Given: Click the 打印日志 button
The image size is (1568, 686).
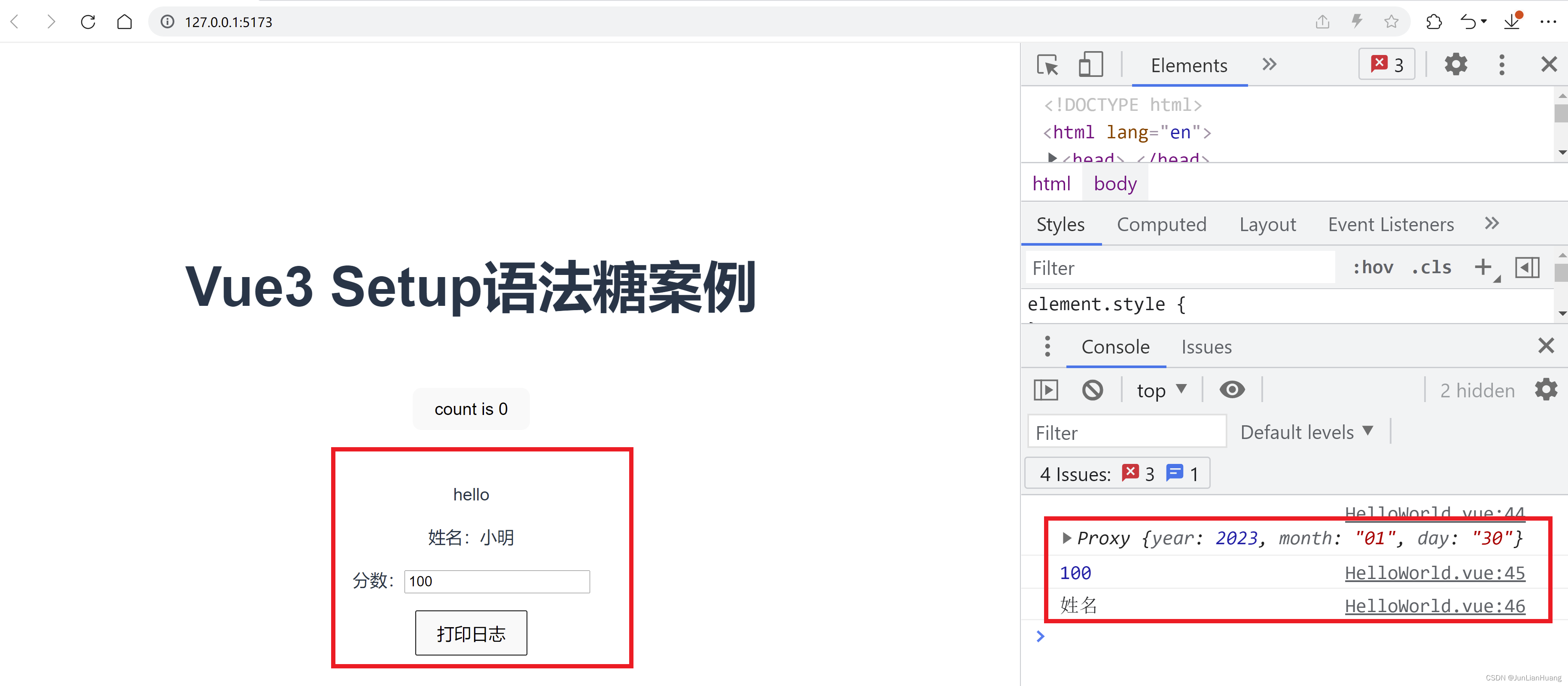Looking at the screenshot, I should click(x=471, y=633).
